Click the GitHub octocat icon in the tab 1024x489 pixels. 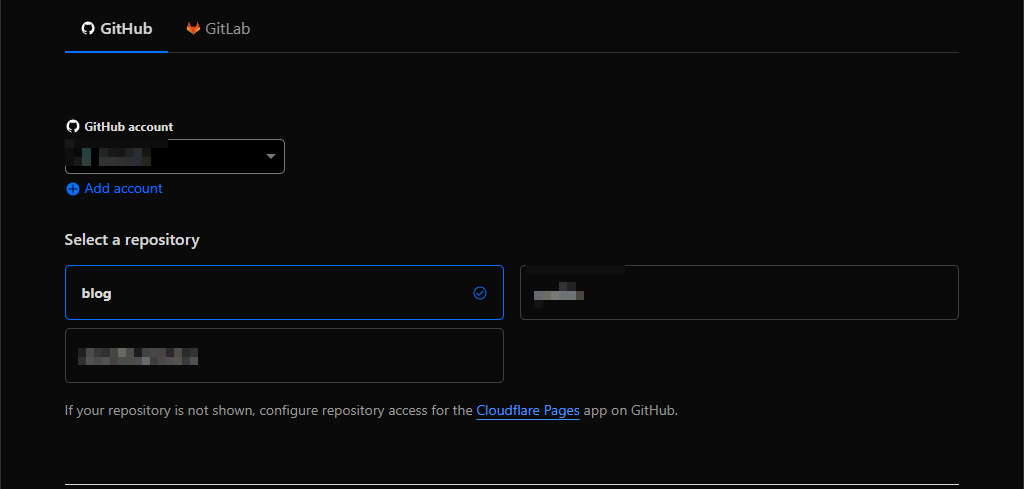pyautogui.click(x=88, y=29)
